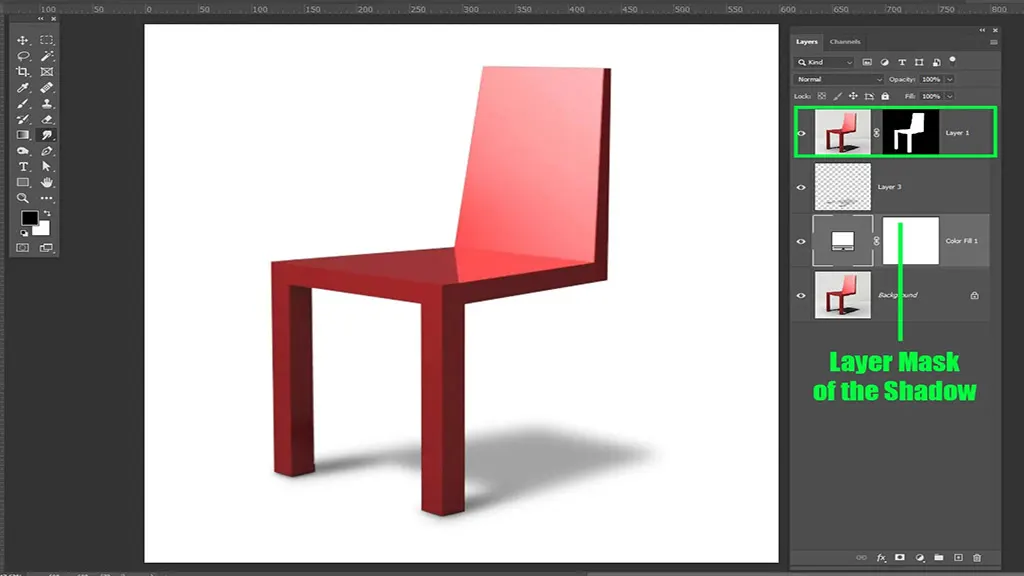Toggle type layer filter

click(902, 62)
